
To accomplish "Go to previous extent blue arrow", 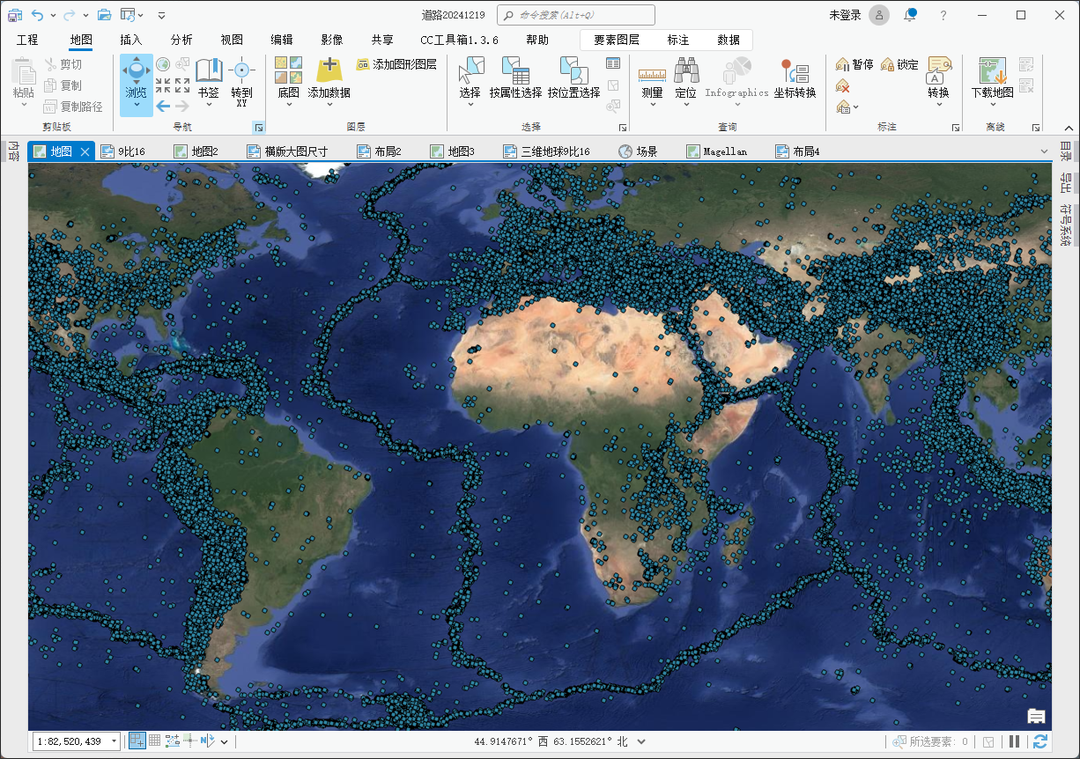I will click(163, 106).
